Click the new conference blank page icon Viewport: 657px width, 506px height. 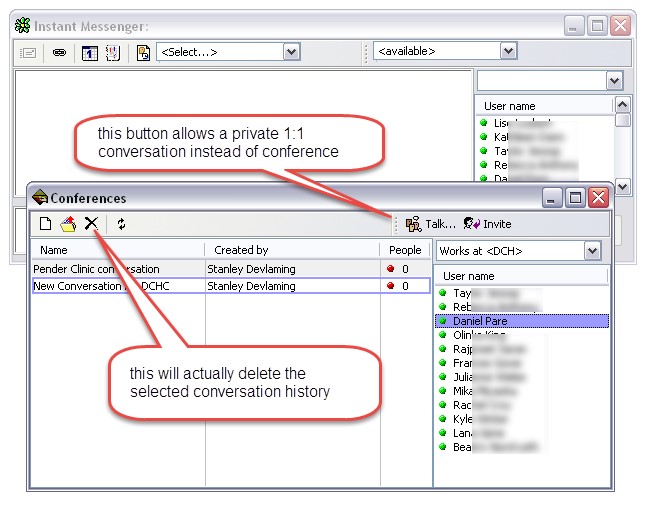point(45,224)
